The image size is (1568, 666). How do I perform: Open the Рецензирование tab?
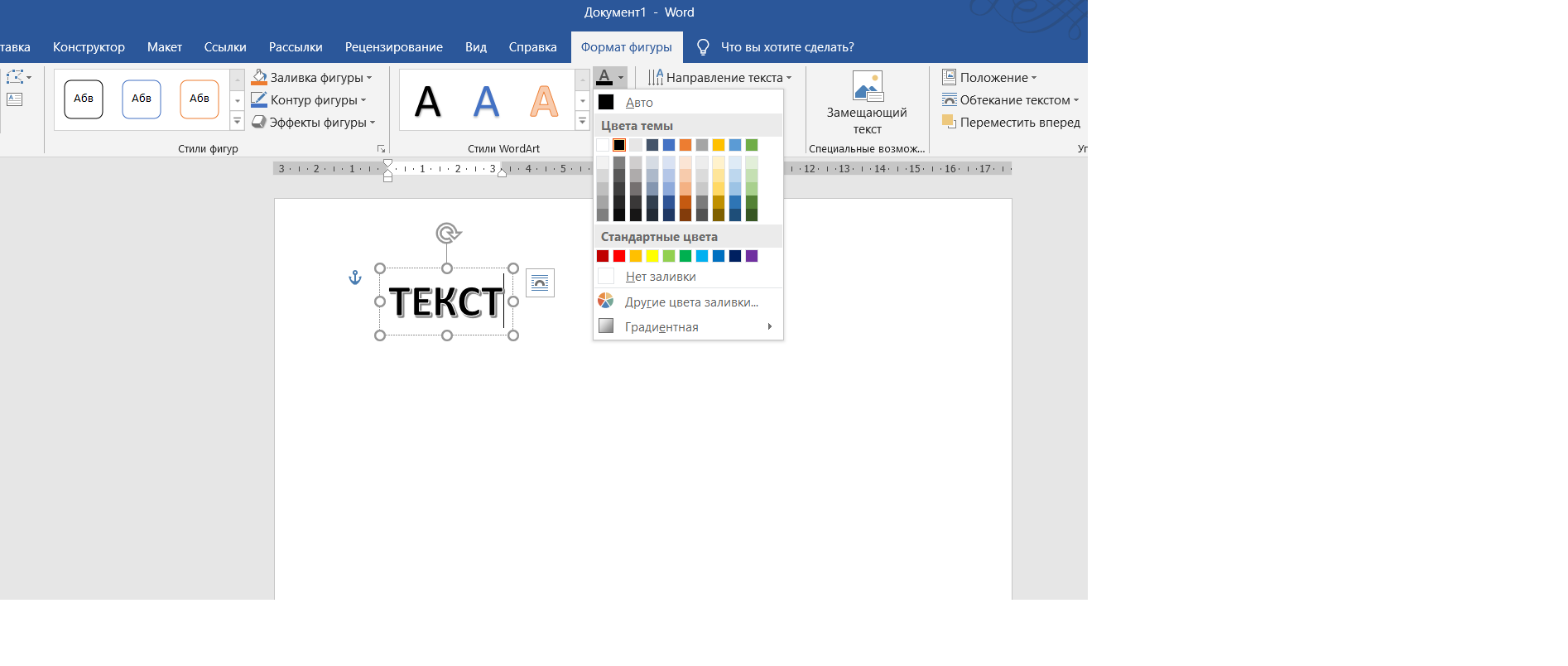pos(394,47)
